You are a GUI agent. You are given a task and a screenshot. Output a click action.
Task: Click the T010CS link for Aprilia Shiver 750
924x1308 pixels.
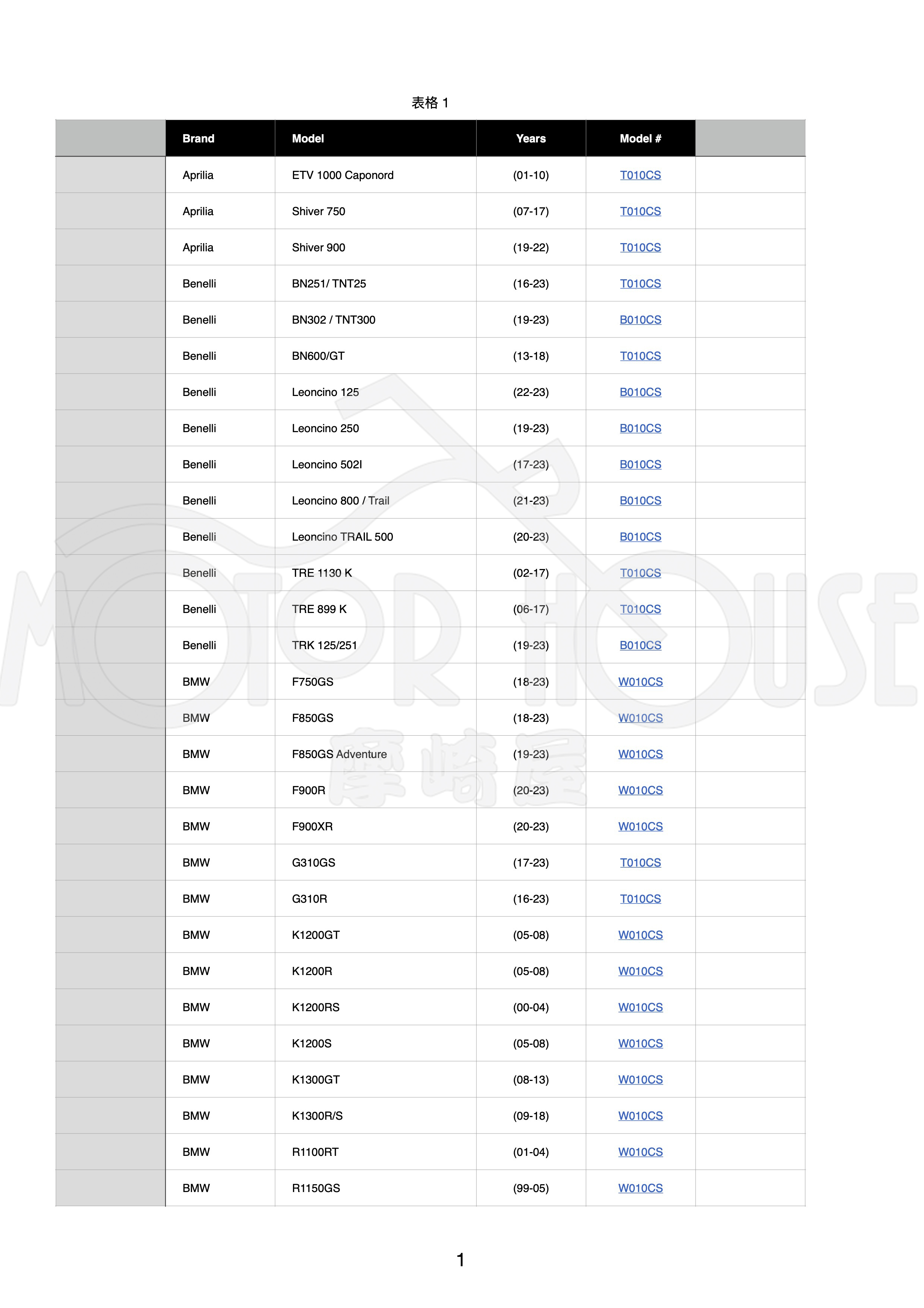[640, 211]
